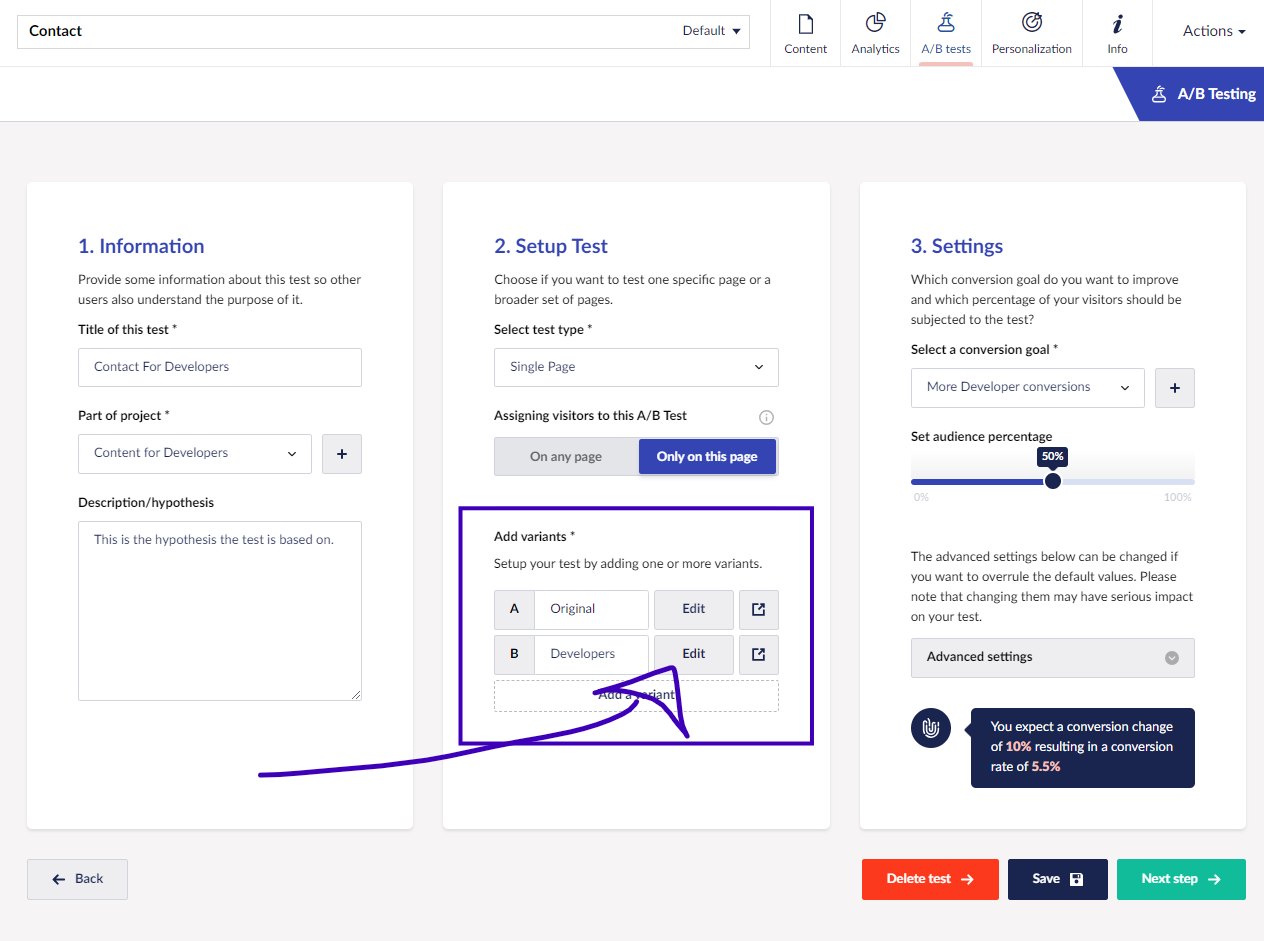Open the 'Part of project' dropdown
Image resolution: width=1264 pixels, height=941 pixels.
click(x=195, y=454)
